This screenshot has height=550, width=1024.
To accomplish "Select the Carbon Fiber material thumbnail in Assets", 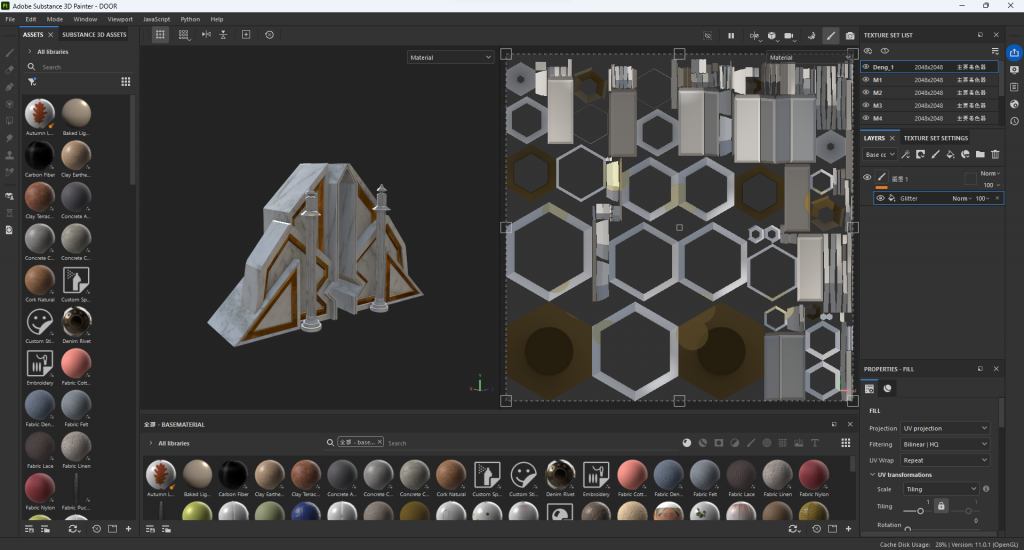I will tap(39, 154).
